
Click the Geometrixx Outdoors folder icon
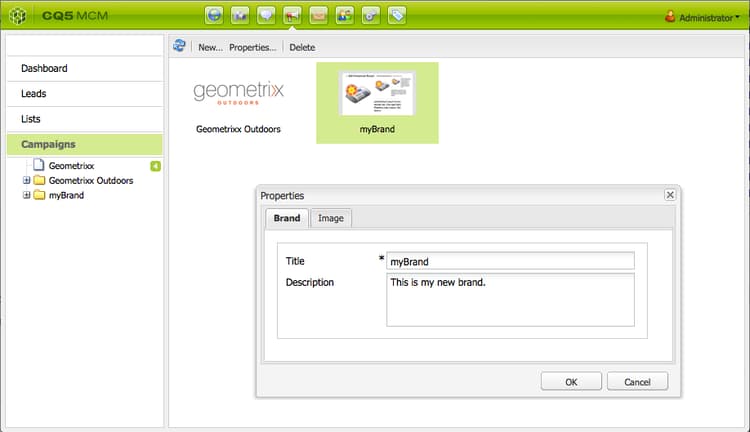(39, 180)
